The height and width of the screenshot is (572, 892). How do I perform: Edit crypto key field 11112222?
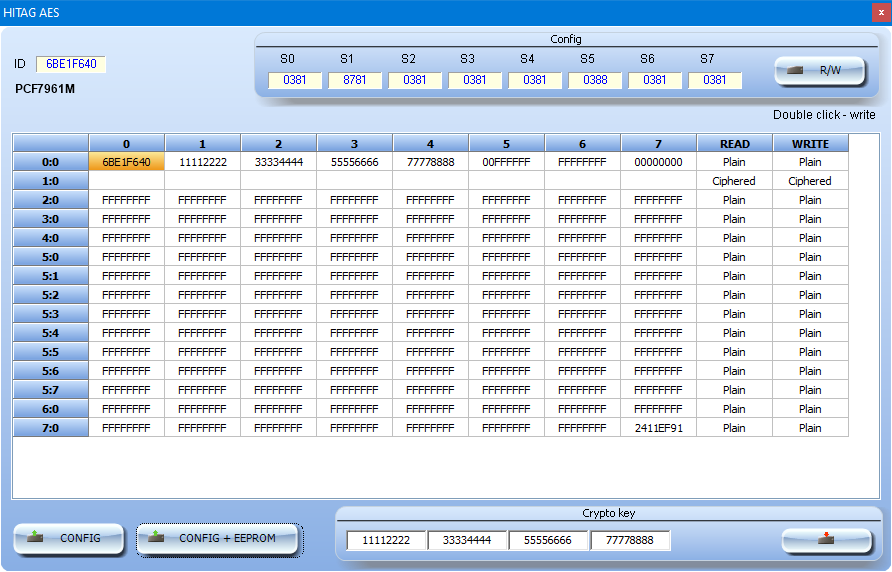coord(386,540)
